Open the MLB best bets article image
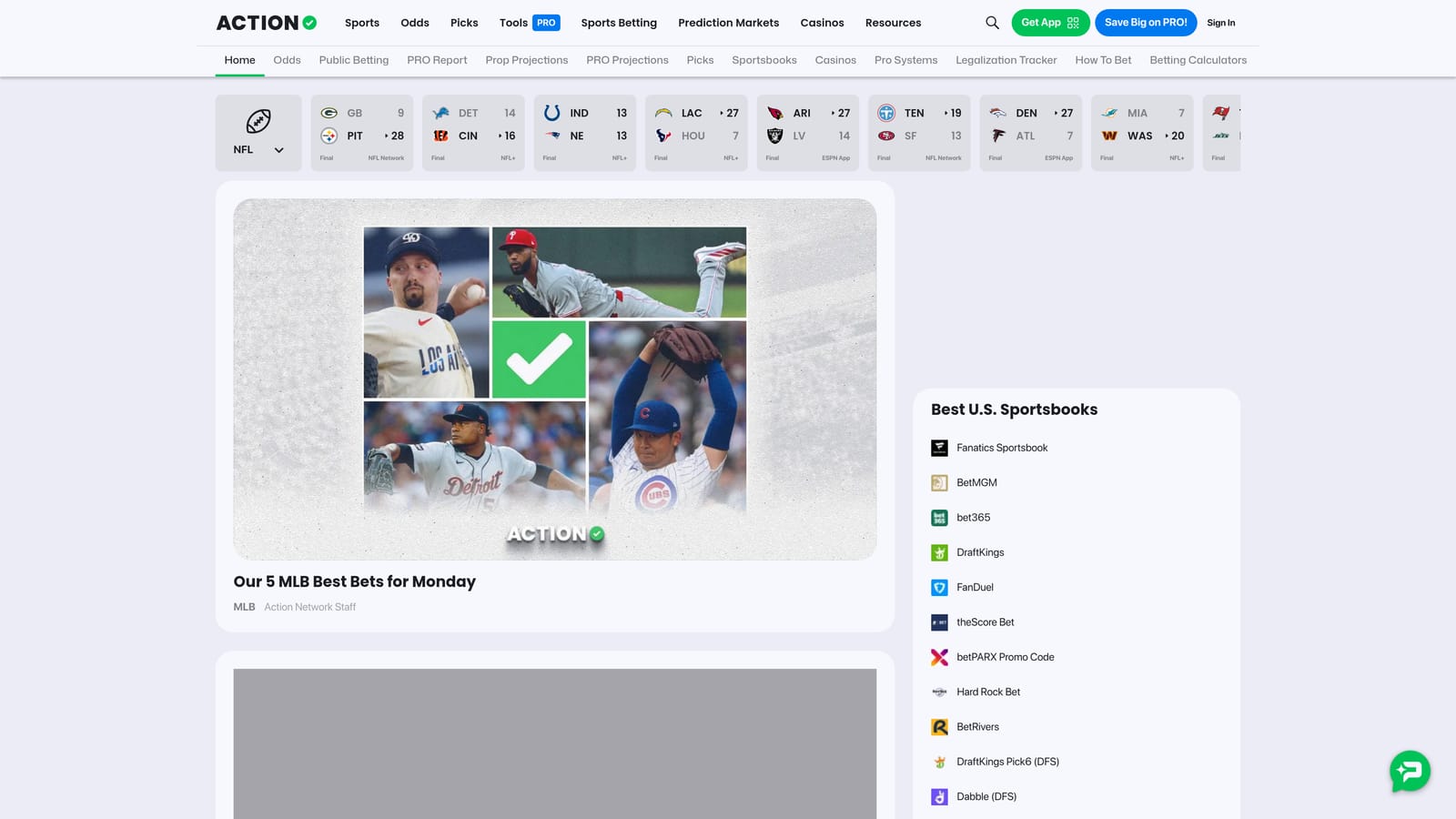This screenshot has height=819, width=1456. (x=555, y=379)
